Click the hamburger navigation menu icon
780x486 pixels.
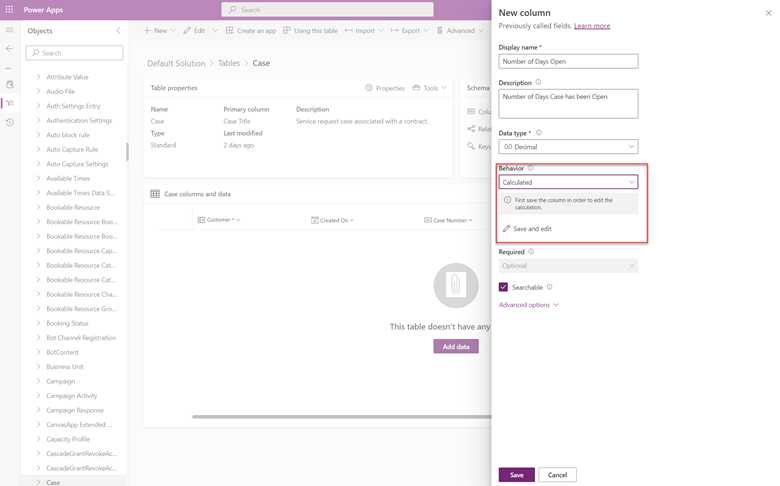(x=10, y=31)
